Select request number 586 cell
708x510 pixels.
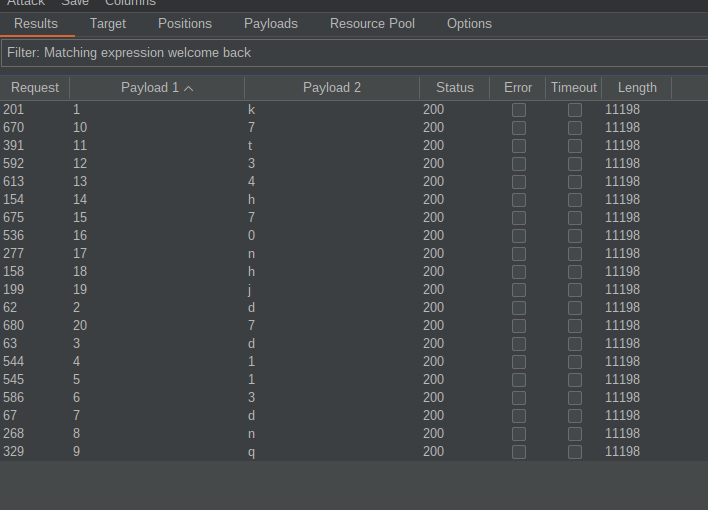14,398
